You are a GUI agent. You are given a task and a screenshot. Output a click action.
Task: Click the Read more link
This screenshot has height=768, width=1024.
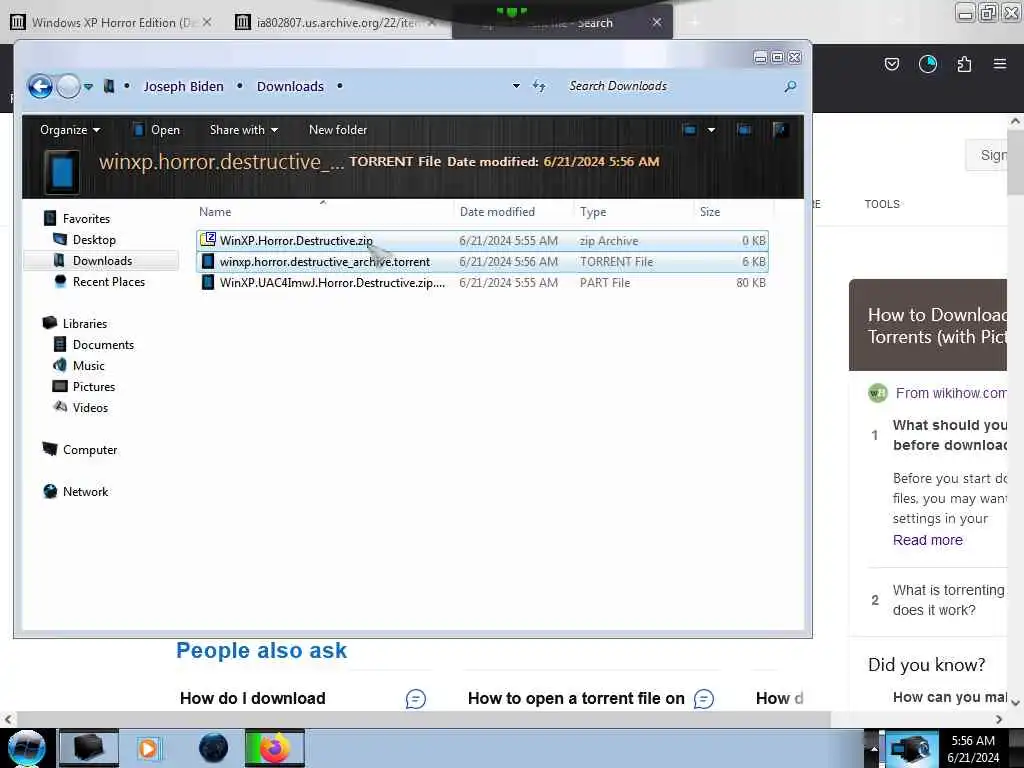tap(927, 540)
